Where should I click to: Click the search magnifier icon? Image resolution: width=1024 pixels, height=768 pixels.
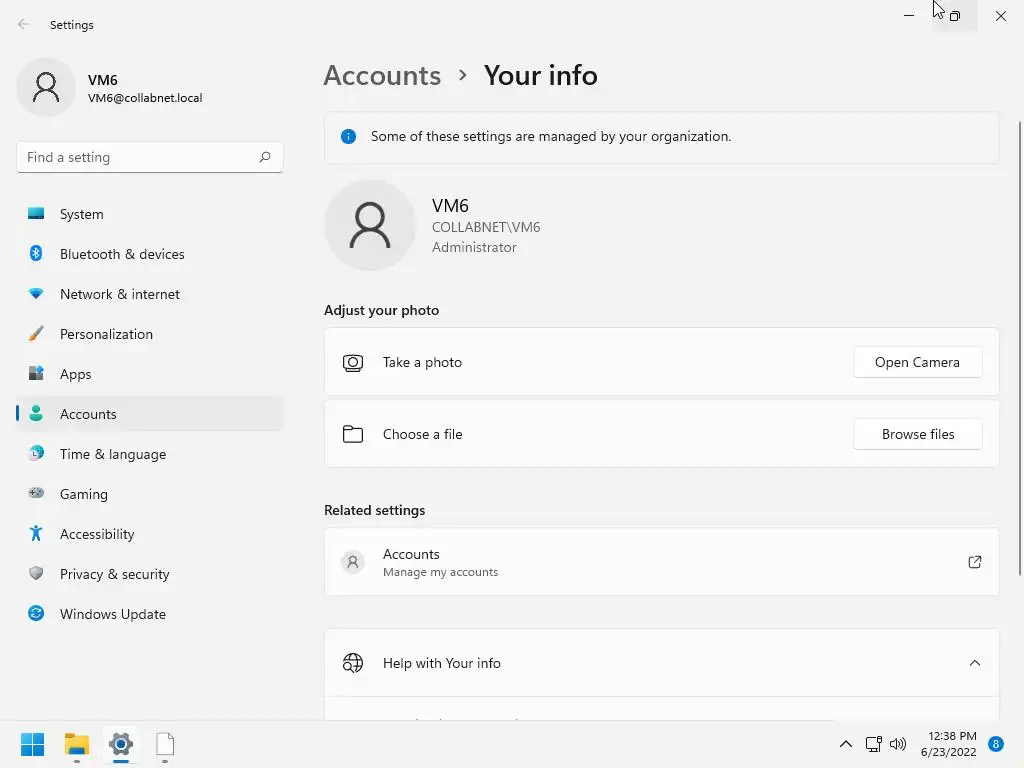coord(265,157)
